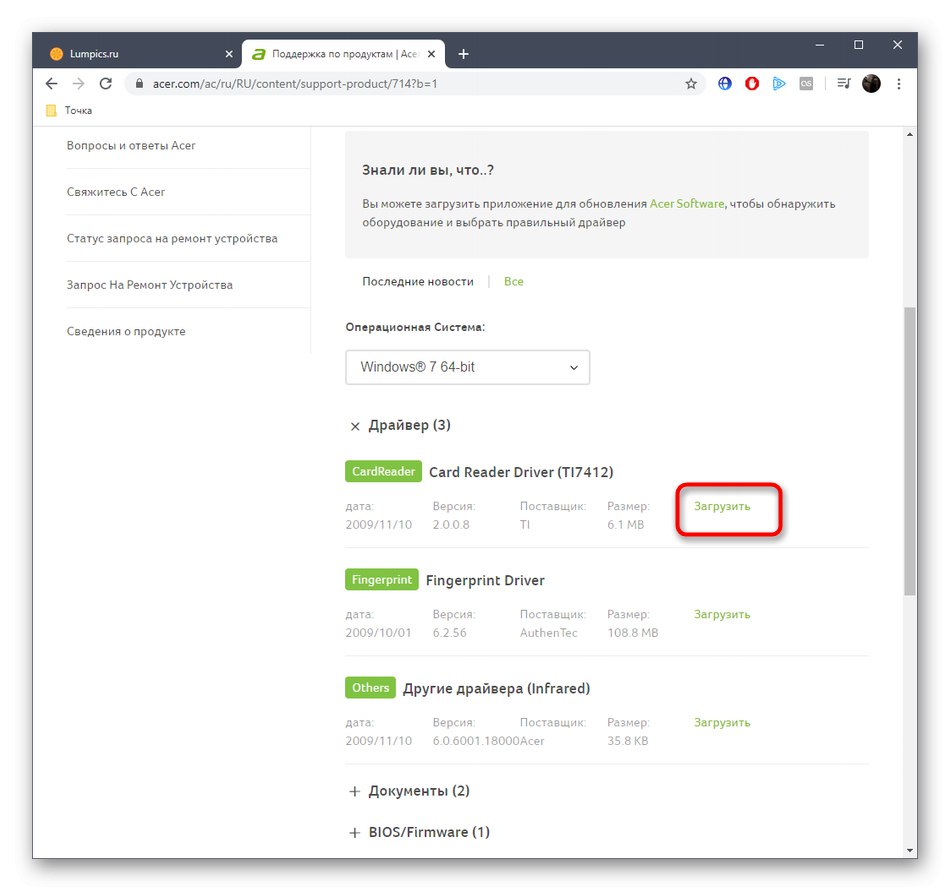Viewport: 950px width, 891px height.
Task: Click the size value 108.8 MB
Action: coord(633,632)
